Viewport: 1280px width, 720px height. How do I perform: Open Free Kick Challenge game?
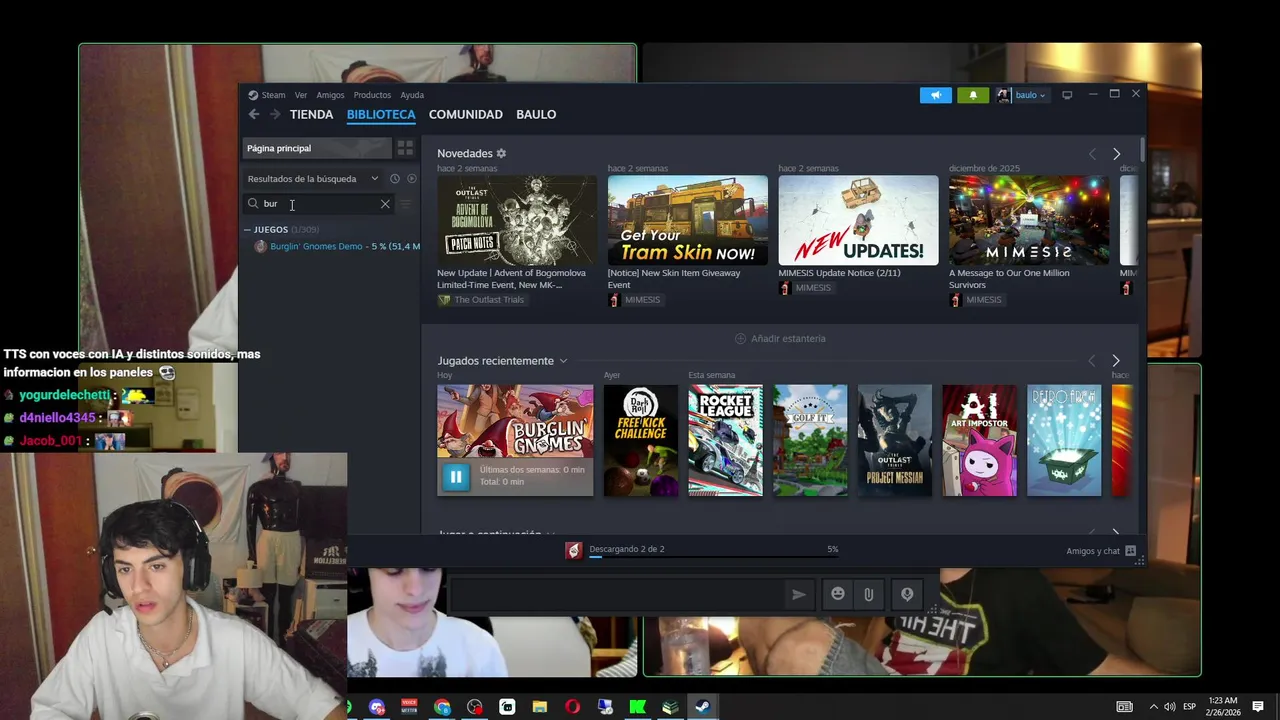(x=641, y=440)
